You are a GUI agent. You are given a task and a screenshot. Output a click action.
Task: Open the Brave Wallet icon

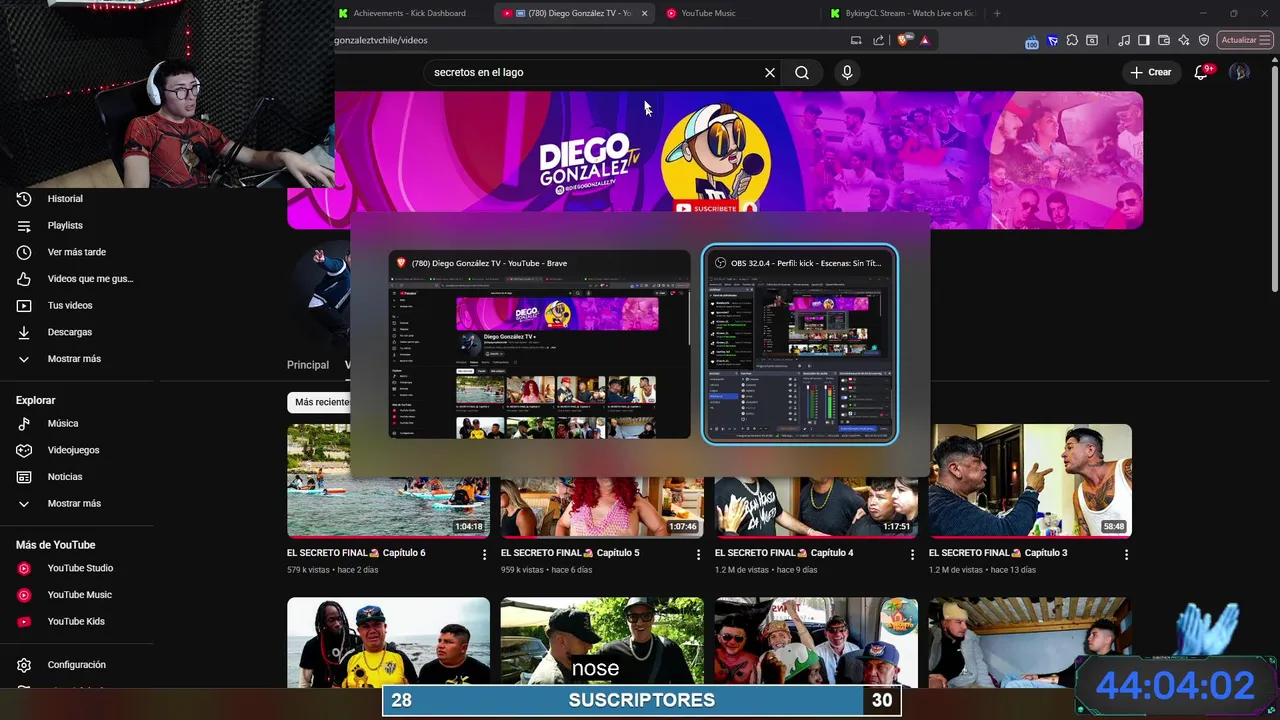(x=1164, y=40)
